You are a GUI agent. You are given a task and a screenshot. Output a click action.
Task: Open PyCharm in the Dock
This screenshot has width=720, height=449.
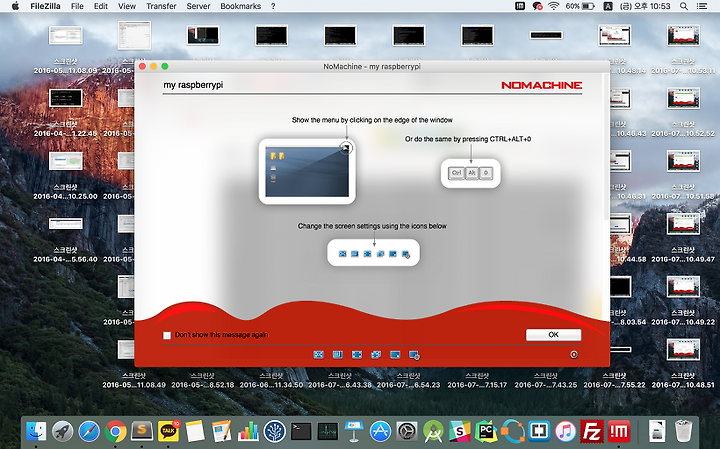(486, 432)
